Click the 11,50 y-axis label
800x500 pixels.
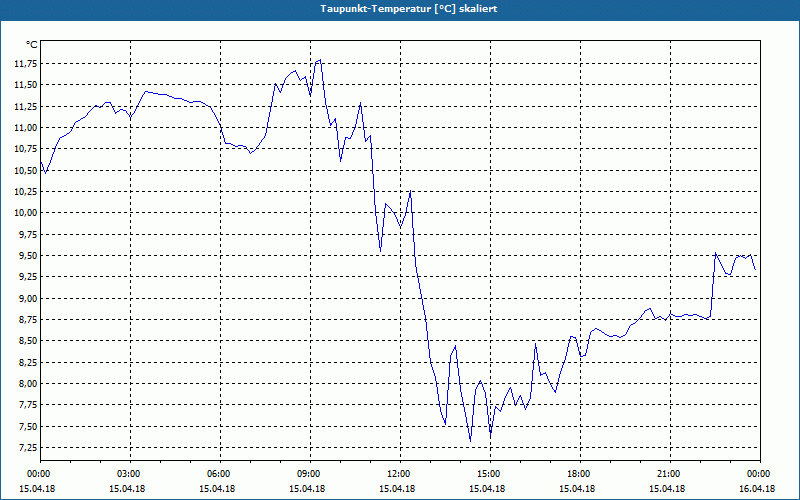coord(26,85)
